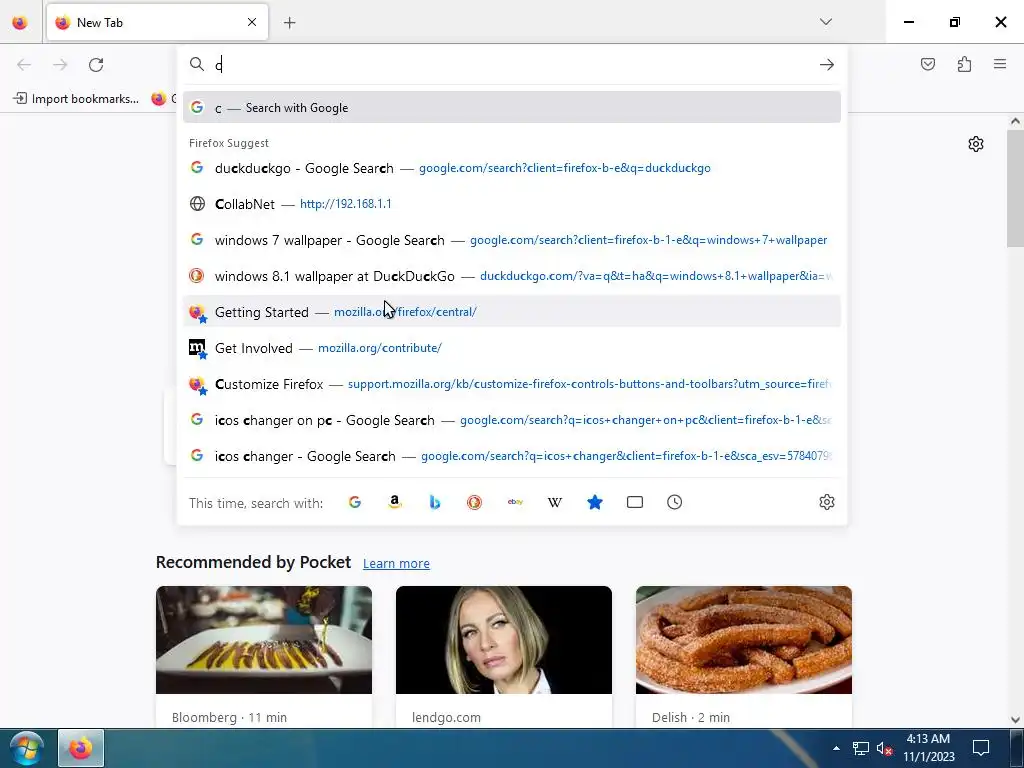Image resolution: width=1024 pixels, height=768 pixels.
Task: Go forward using the forward arrow
Action: click(60, 65)
